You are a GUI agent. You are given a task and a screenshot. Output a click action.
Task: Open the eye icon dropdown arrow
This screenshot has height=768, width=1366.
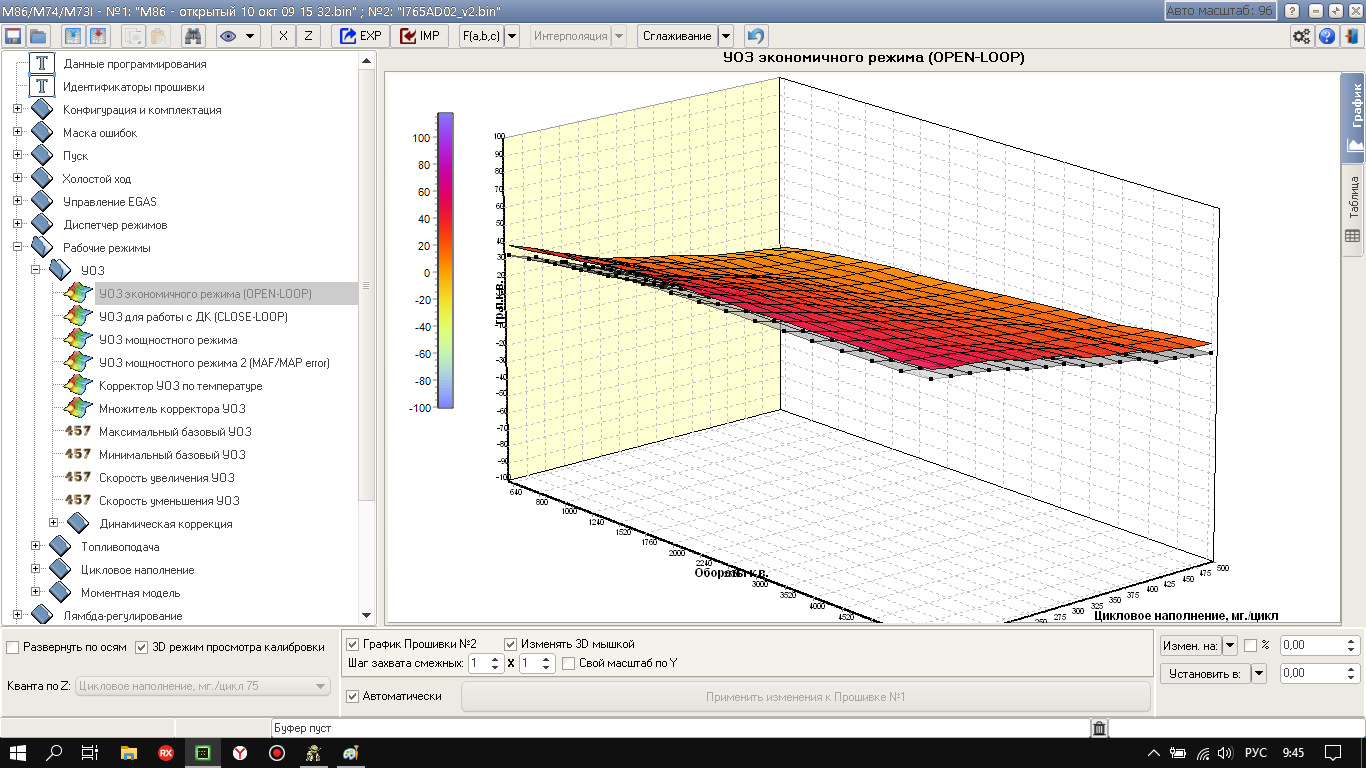(x=250, y=36)
